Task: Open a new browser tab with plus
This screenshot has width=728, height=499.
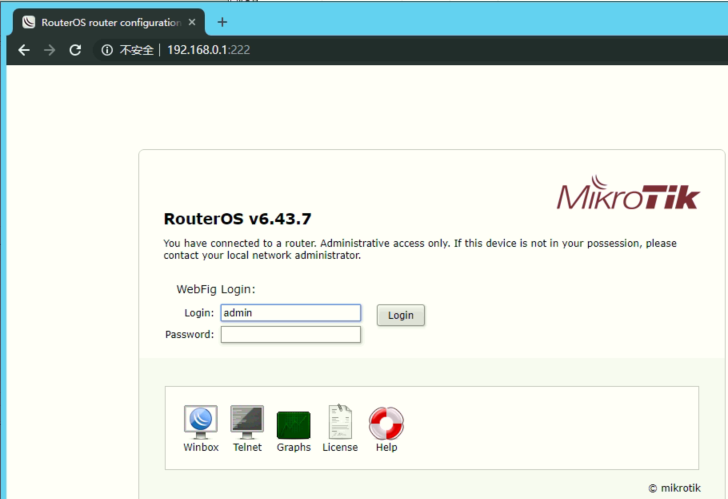Action: [222, 22]
